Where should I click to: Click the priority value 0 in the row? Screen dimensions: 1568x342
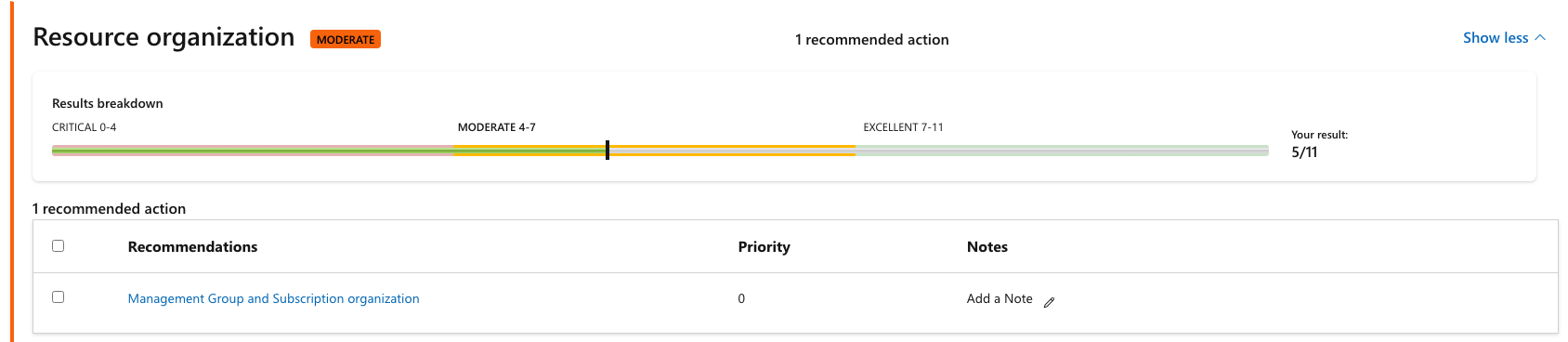pyautogui.click(x=741, y=298)
